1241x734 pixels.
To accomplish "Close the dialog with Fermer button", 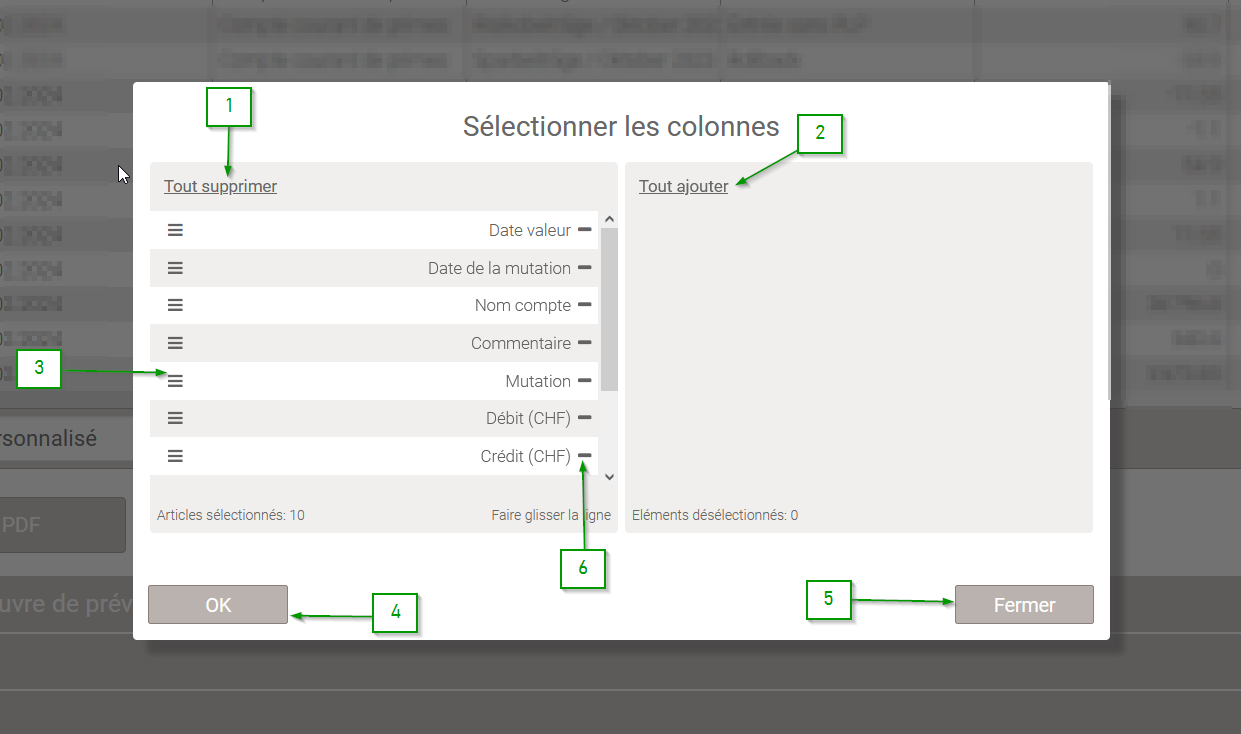I will [x=1024, y=605].
